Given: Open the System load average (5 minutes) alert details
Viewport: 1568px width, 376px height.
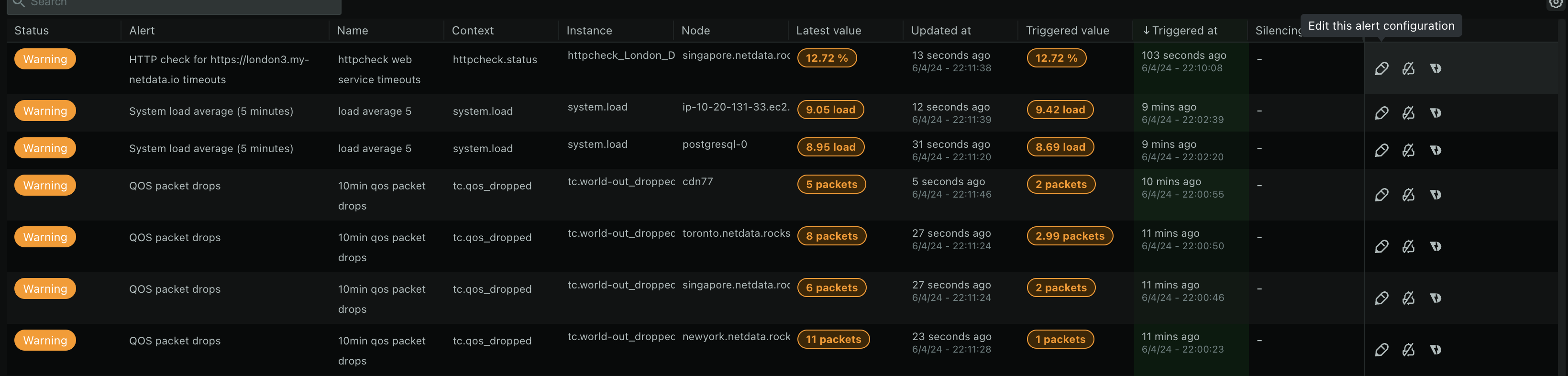Looking at the screenshot, I should 210,111.
